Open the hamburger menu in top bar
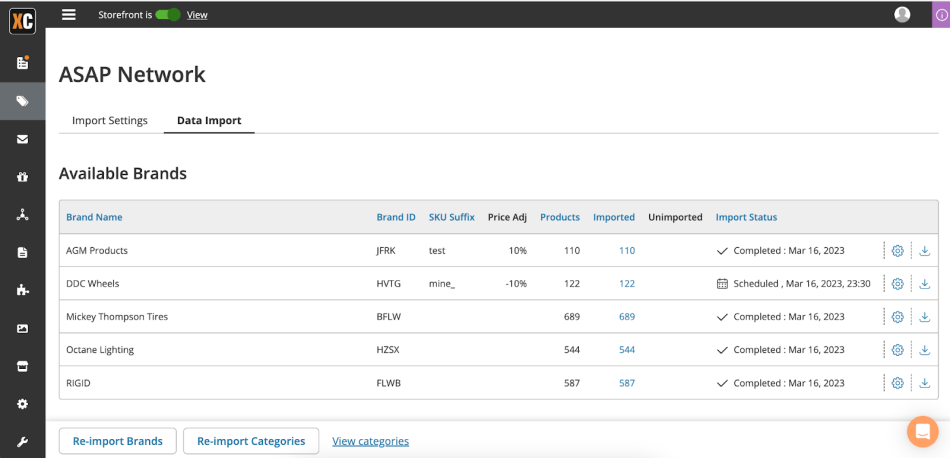The image size is (950, 458). click(68, 14)
